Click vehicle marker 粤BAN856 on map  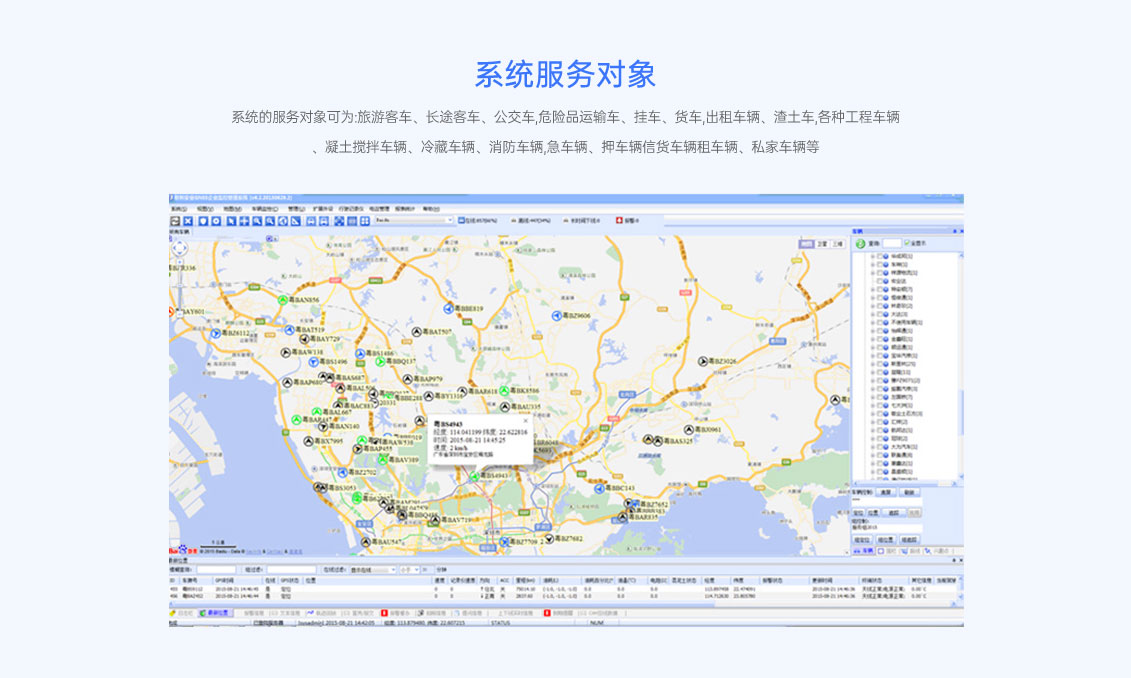click(x=283, y=299)
